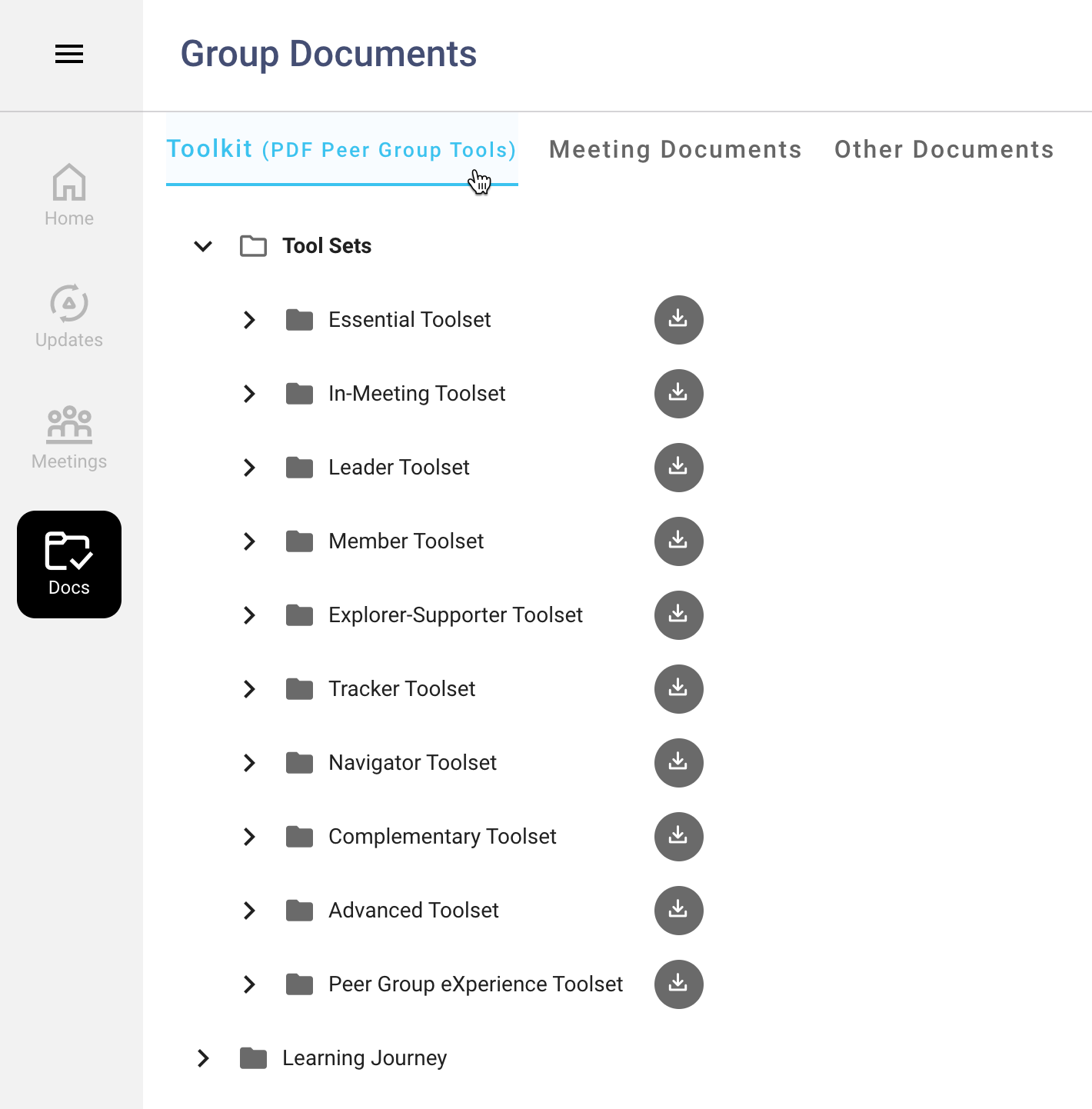
Task: Click the Tracker Toolset folder icon
Action: [x=299, y=689]
